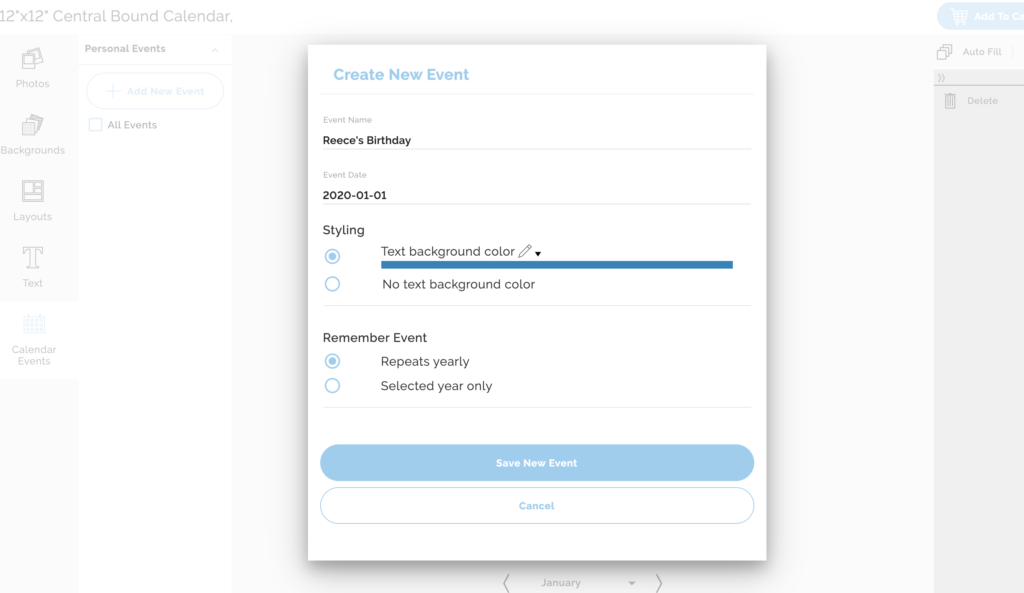Select the No text background color option

point(331,284)
